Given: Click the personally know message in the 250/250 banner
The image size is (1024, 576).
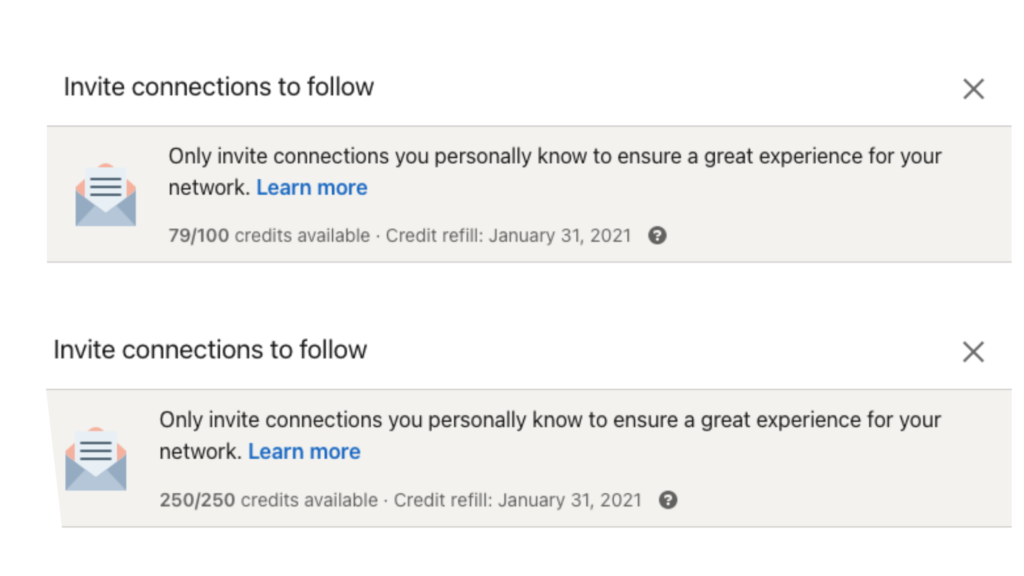Looking at the screenshot, I should [550, 436].
